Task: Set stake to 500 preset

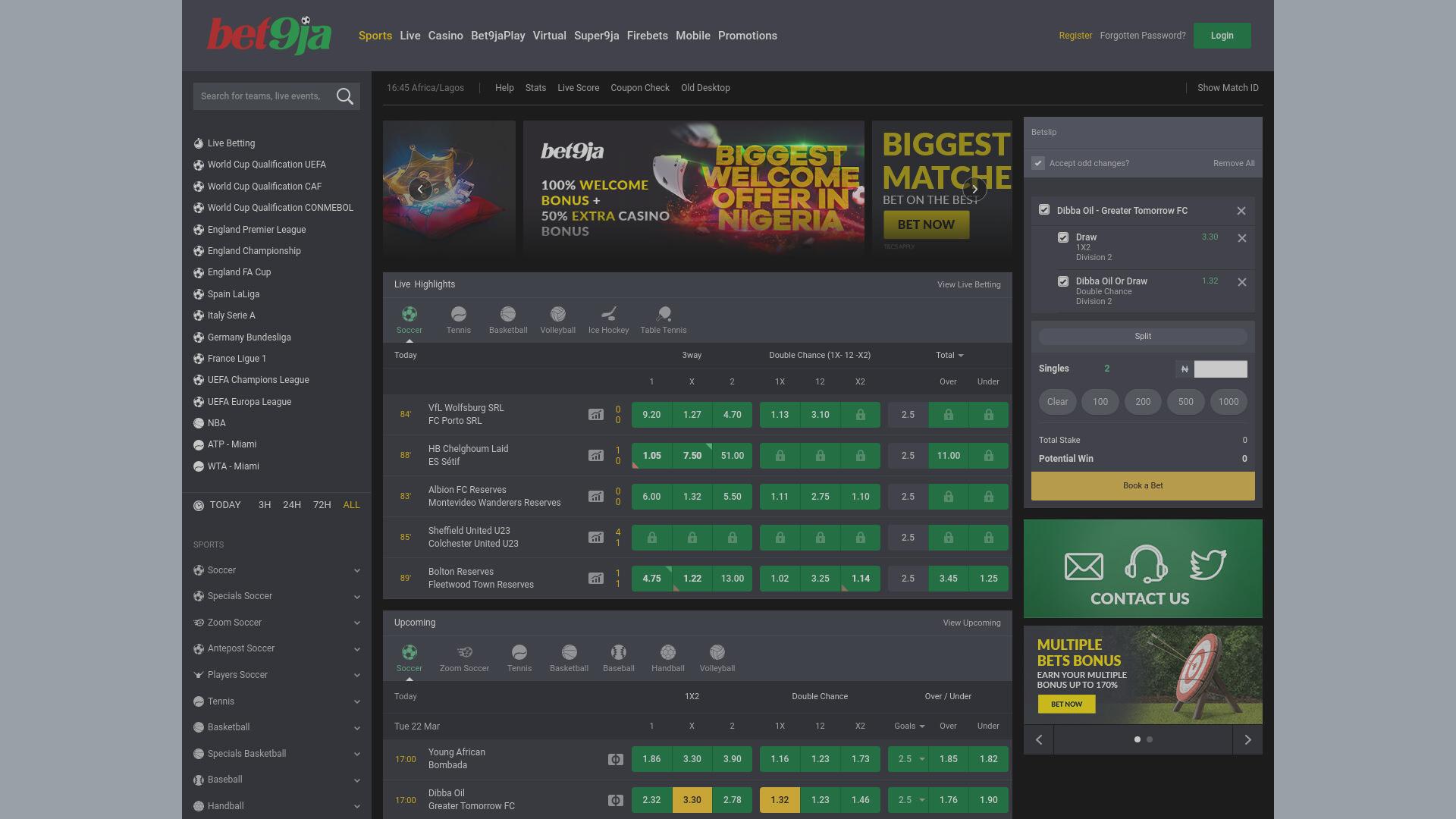Action: (1186, 402)
